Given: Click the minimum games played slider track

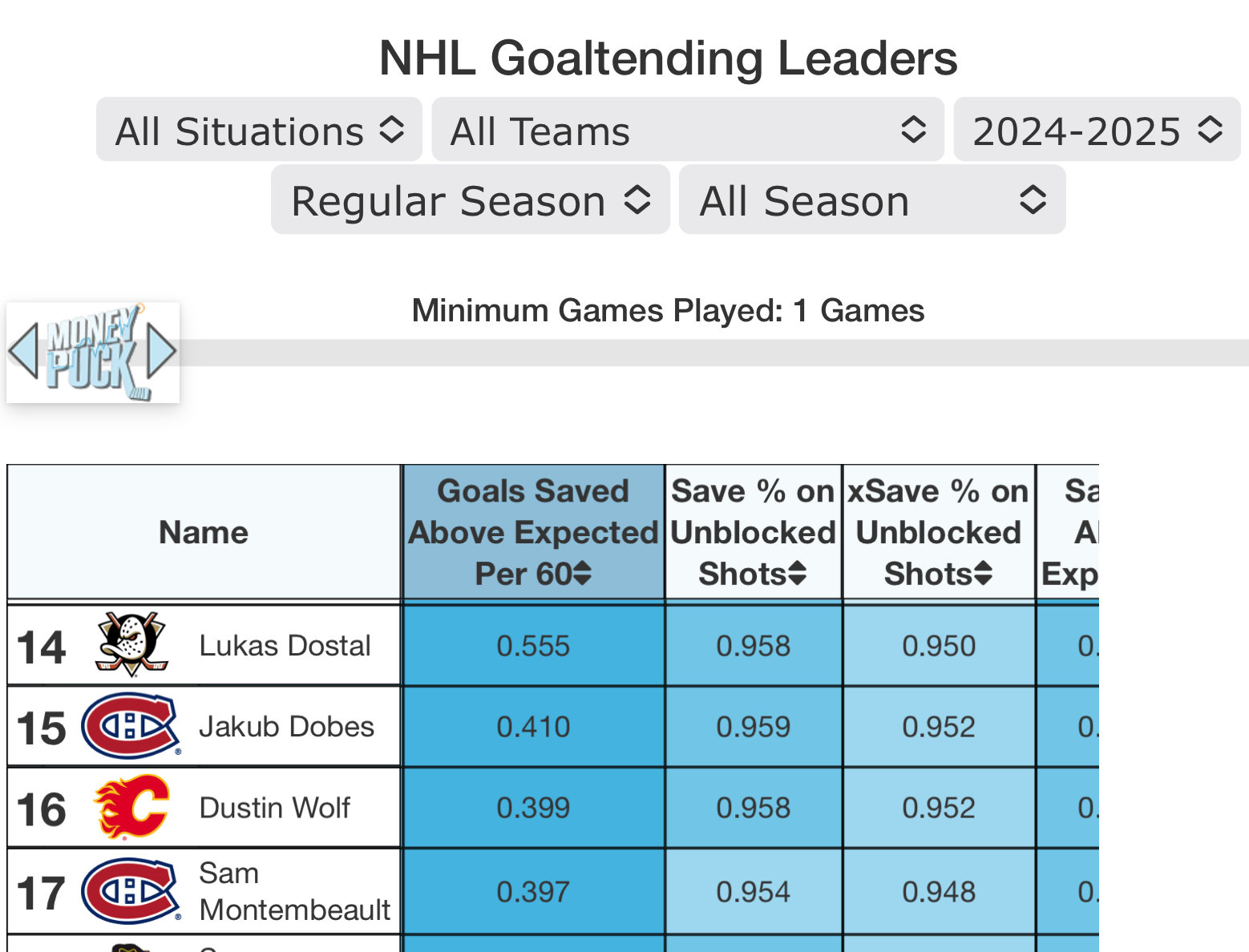Looking at the screenshot, I should [x=713, y=353].
